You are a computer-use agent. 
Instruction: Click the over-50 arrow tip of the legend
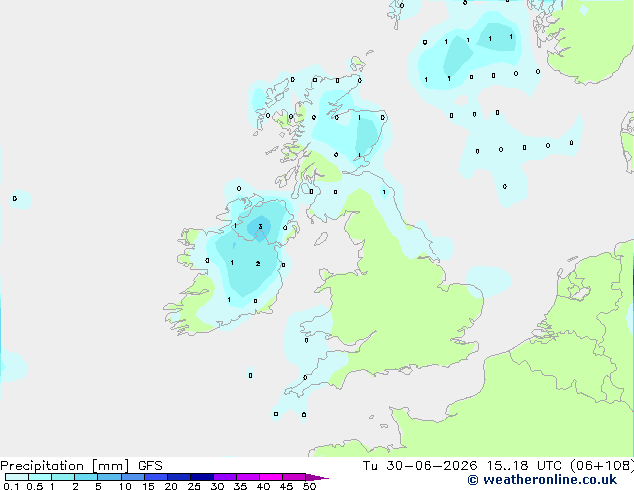(317, 477)
